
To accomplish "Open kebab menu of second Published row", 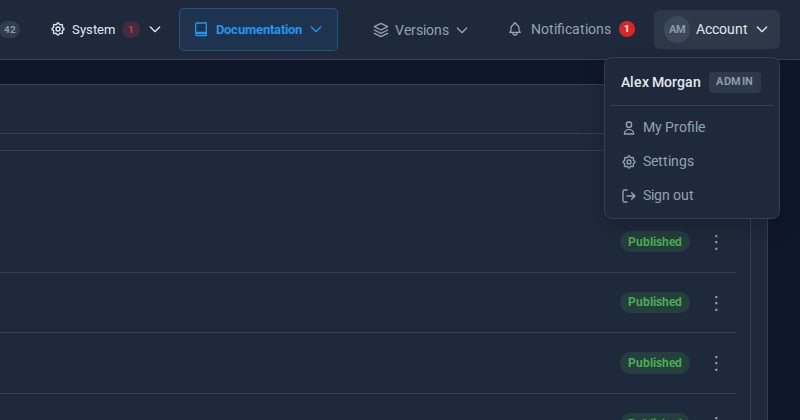I will [x=716, y=303].
